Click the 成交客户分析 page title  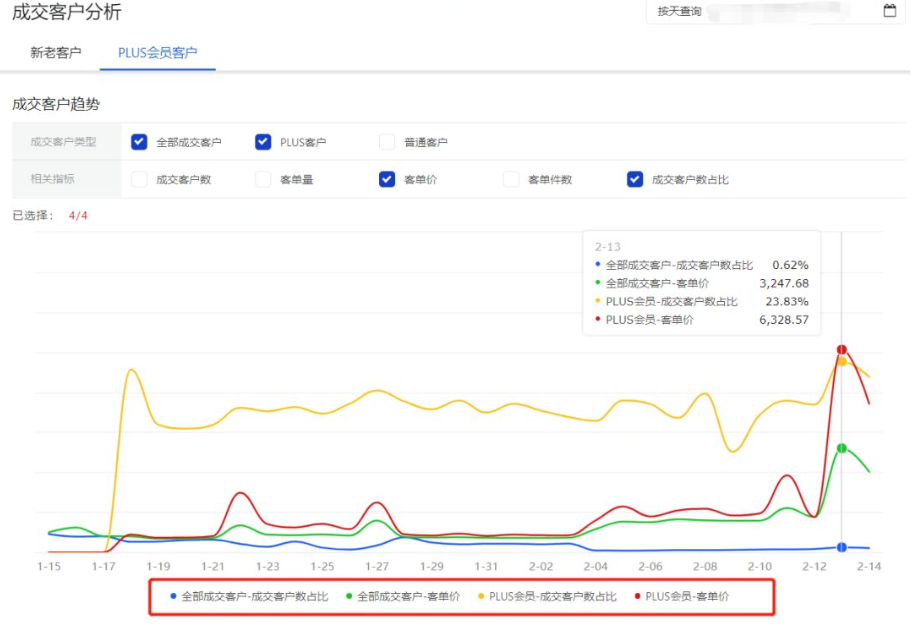tap(66, 11)
